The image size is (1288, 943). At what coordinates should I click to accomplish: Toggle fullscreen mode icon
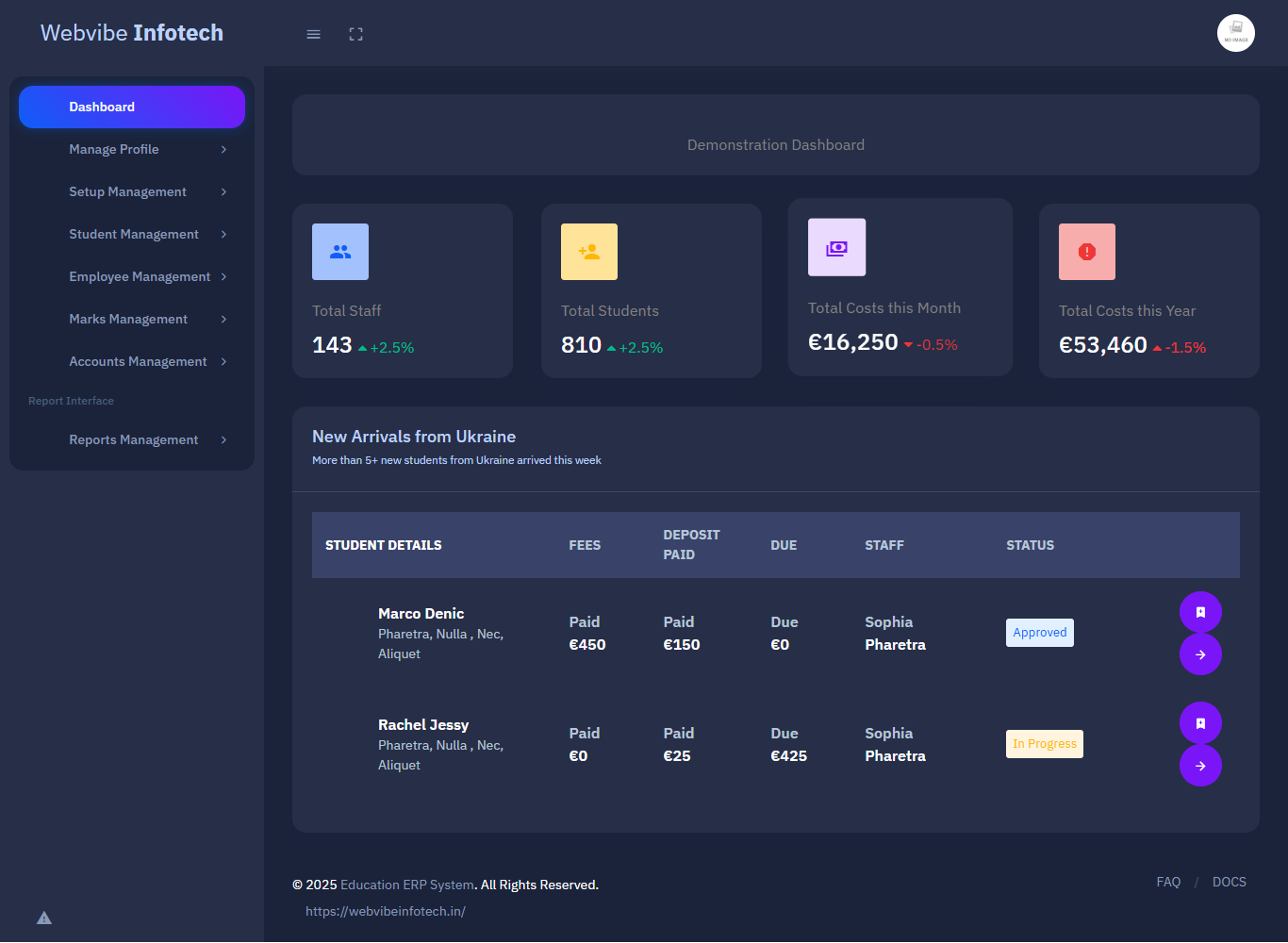pos(355,34)
